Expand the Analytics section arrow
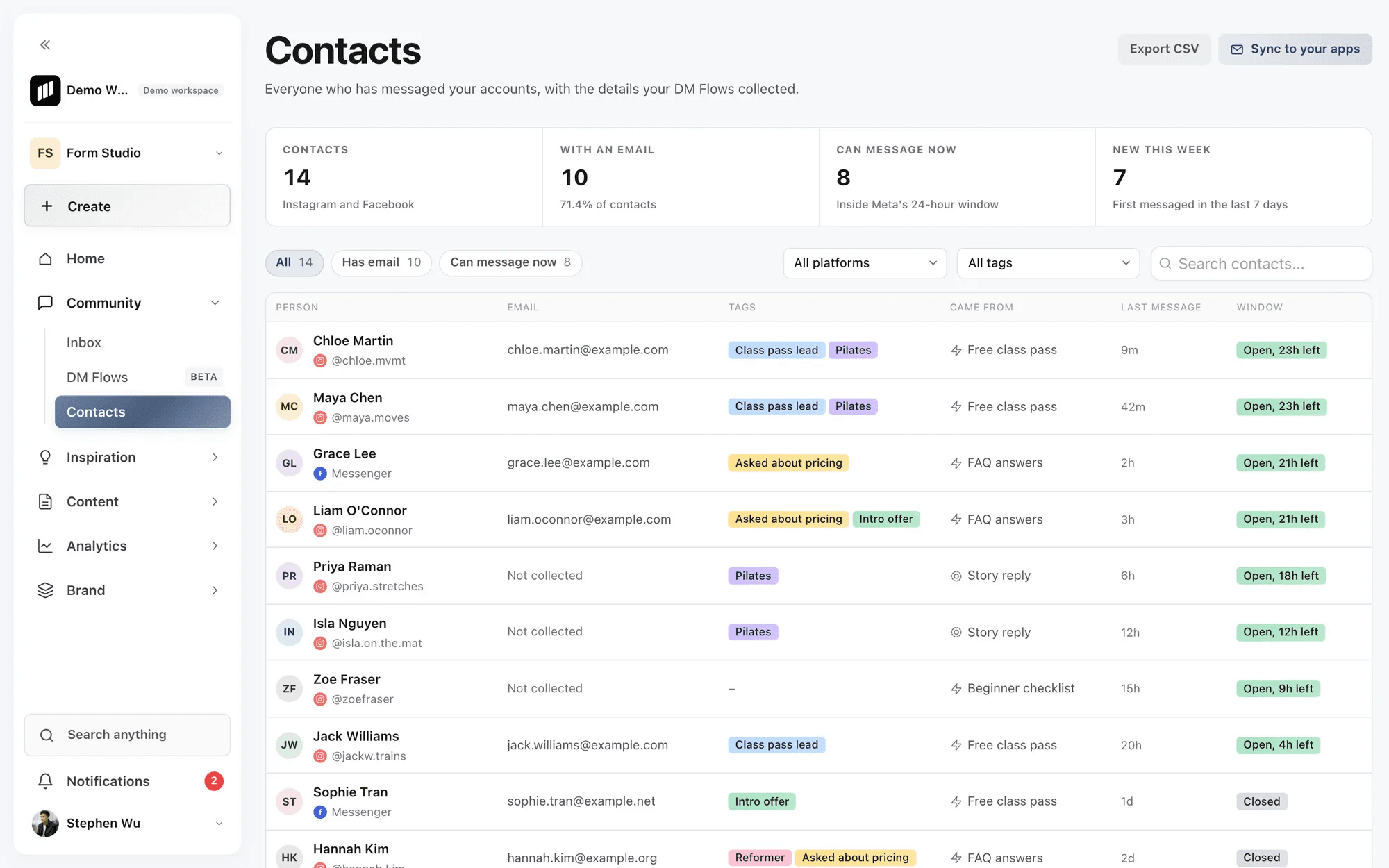 click(x=215, y=546)
